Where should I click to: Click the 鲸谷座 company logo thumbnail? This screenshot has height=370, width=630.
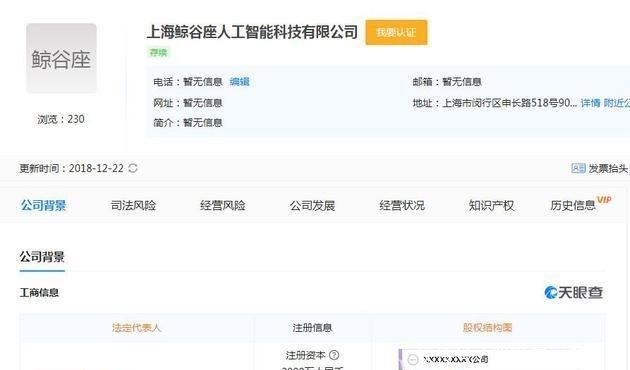tap(61, 59)
